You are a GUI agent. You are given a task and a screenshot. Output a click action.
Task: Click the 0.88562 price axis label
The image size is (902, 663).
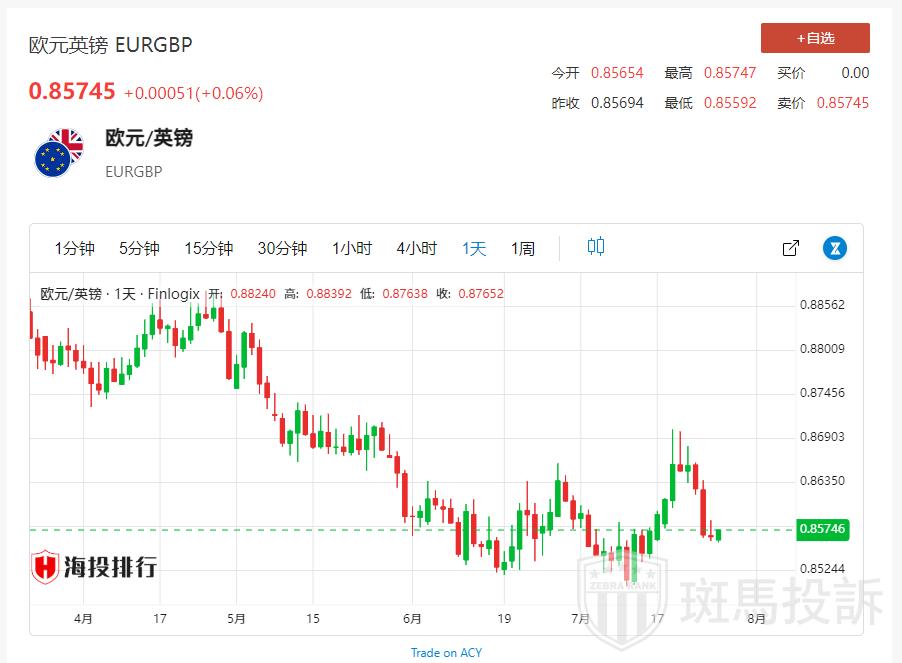coord(822,305)
